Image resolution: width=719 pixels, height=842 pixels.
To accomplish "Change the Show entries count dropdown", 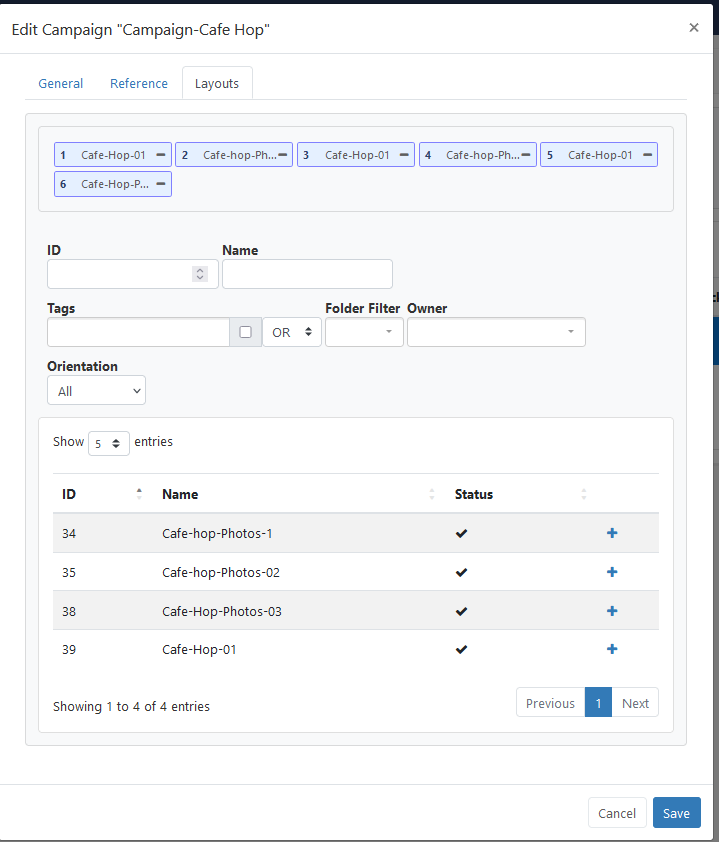I will click(x=108, y=444).
